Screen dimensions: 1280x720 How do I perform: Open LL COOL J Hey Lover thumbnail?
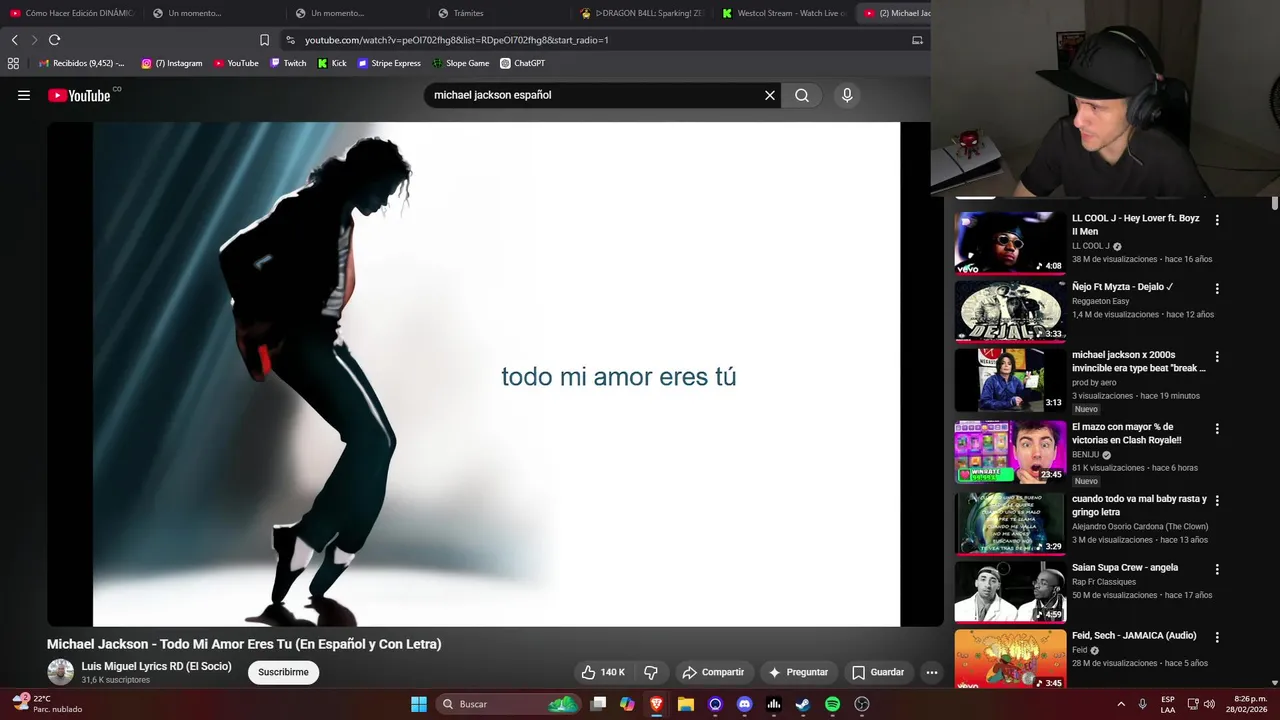(x=1010, y=242)
